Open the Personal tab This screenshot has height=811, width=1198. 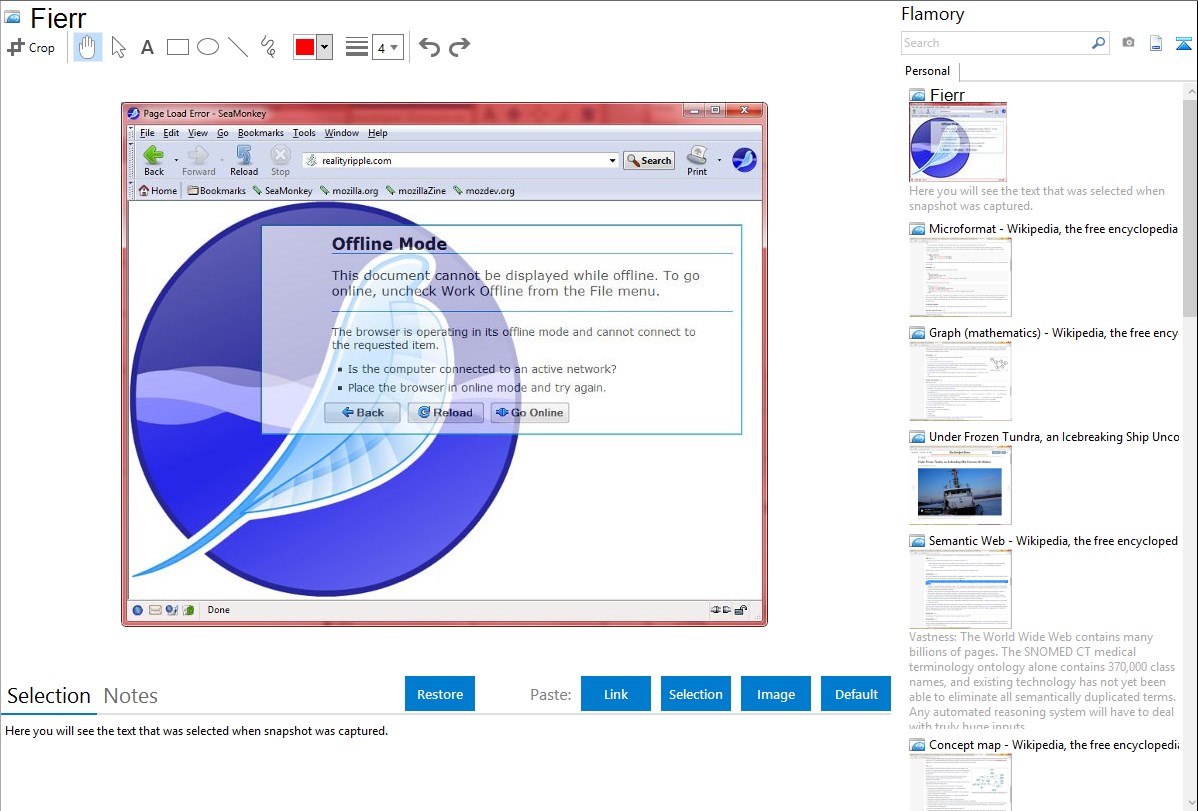[x=928, y=71]
